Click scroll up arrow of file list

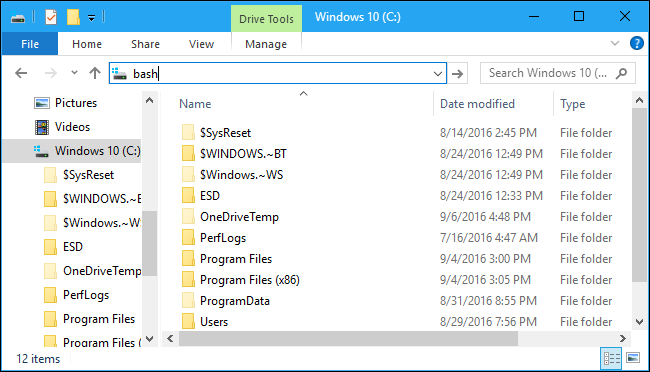coord(639,100)
